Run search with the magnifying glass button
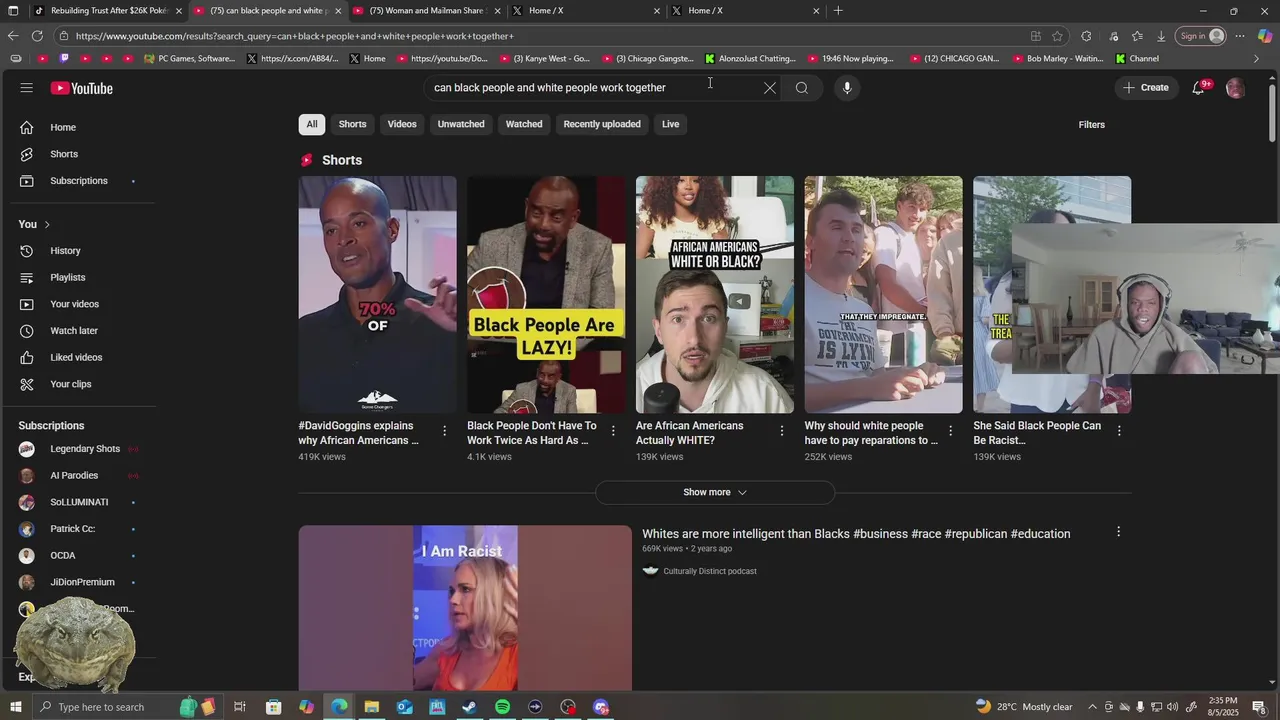Image resolution: width=1280 pixels, height=720 pixels. click(801, 88)
